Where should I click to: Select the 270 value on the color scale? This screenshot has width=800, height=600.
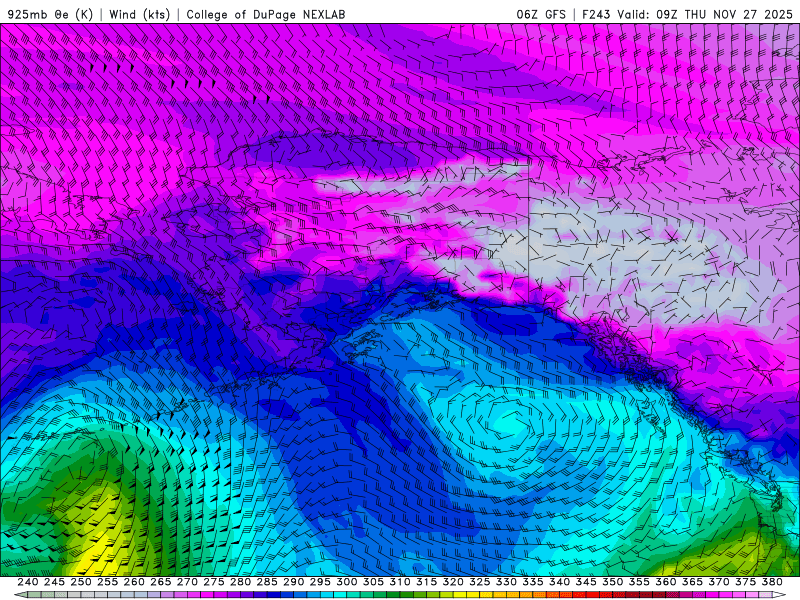click(x=187, y=582)
